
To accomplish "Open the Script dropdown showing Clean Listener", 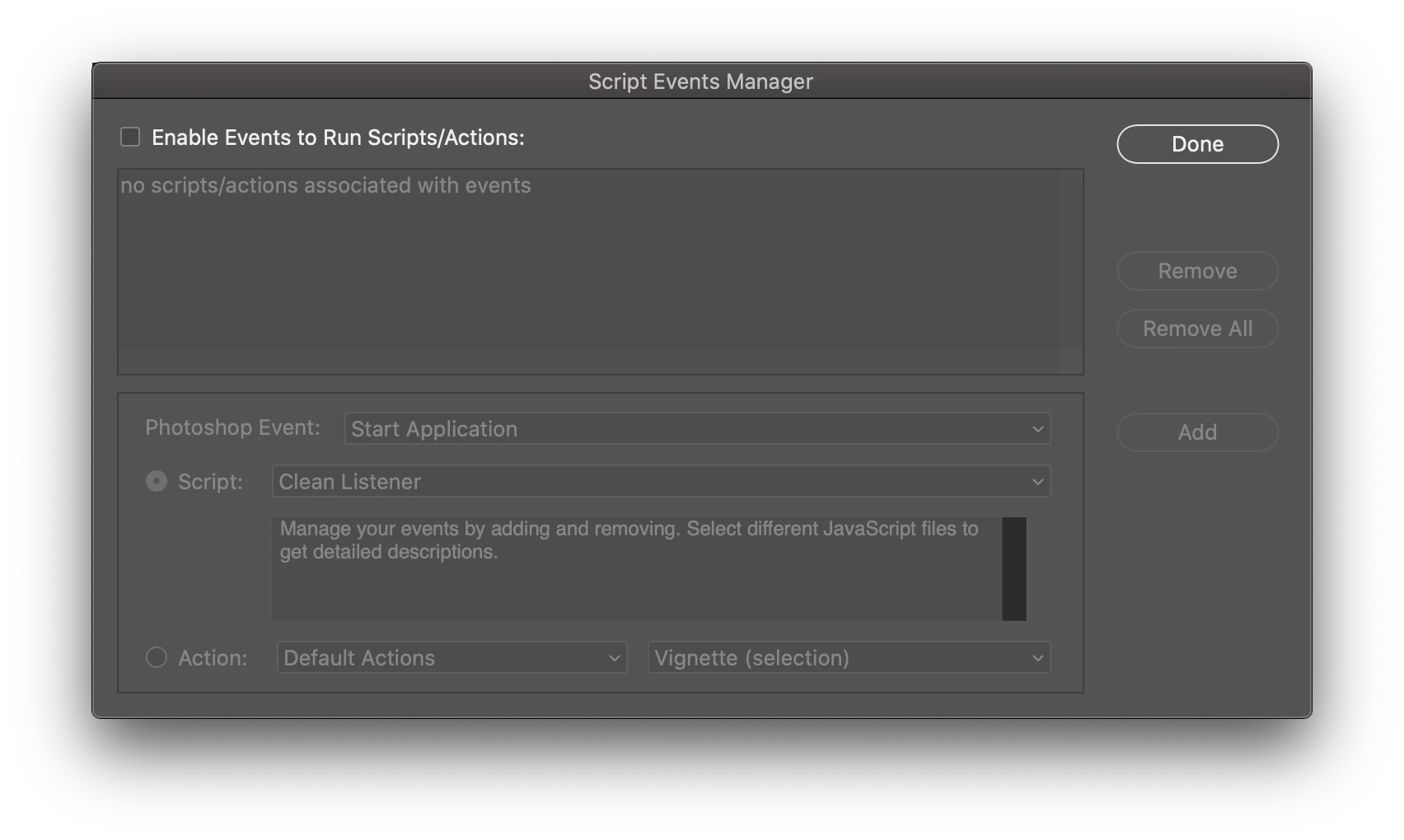I will point(661,481).
